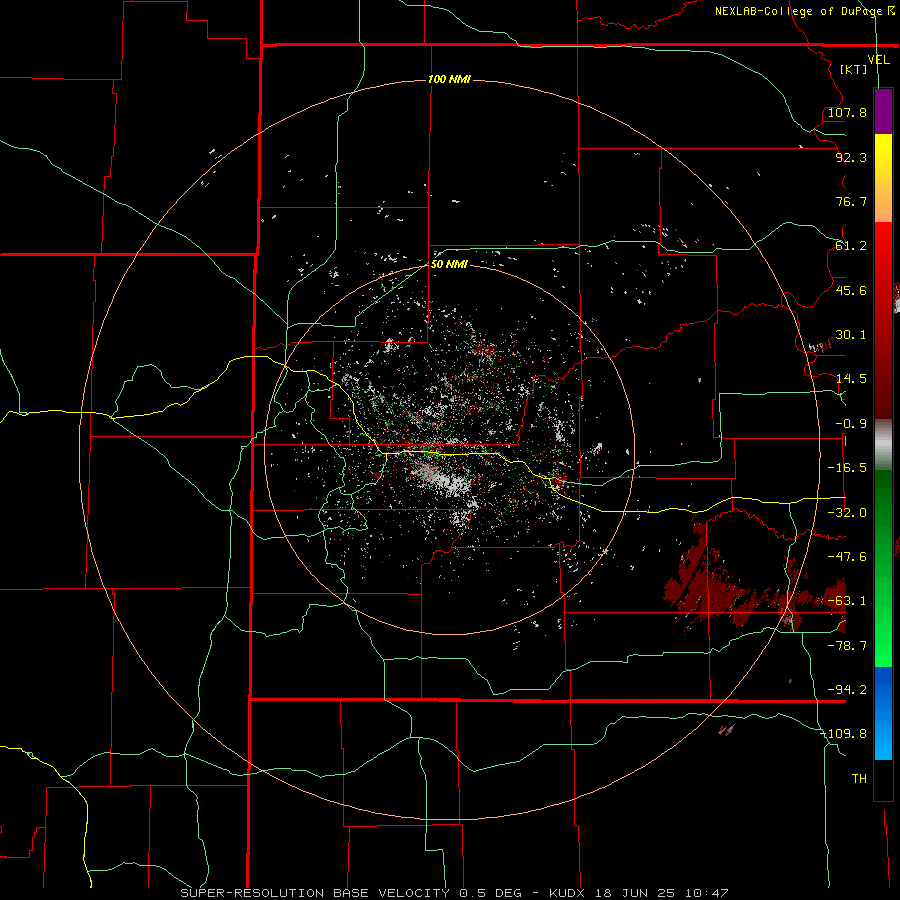Image resolution: width=900 pixels, height=900 pixels.
Task: Select the 14.5 velocity scale value
Action: (851, 379)
